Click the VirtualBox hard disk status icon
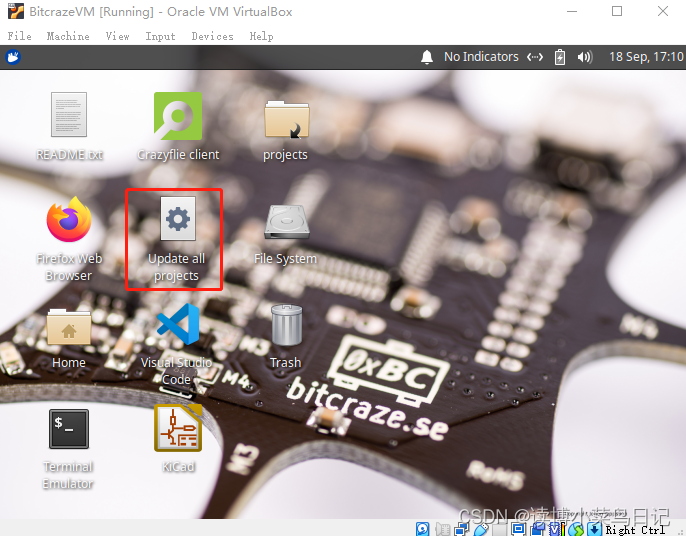Screen dimensions: 686x536 tap(423, 529)
